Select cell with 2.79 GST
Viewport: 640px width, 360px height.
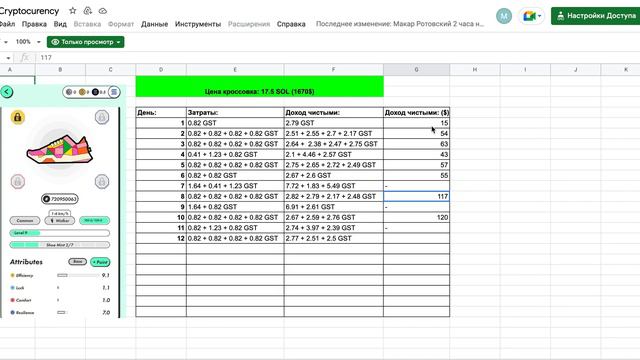pos(333,123)
